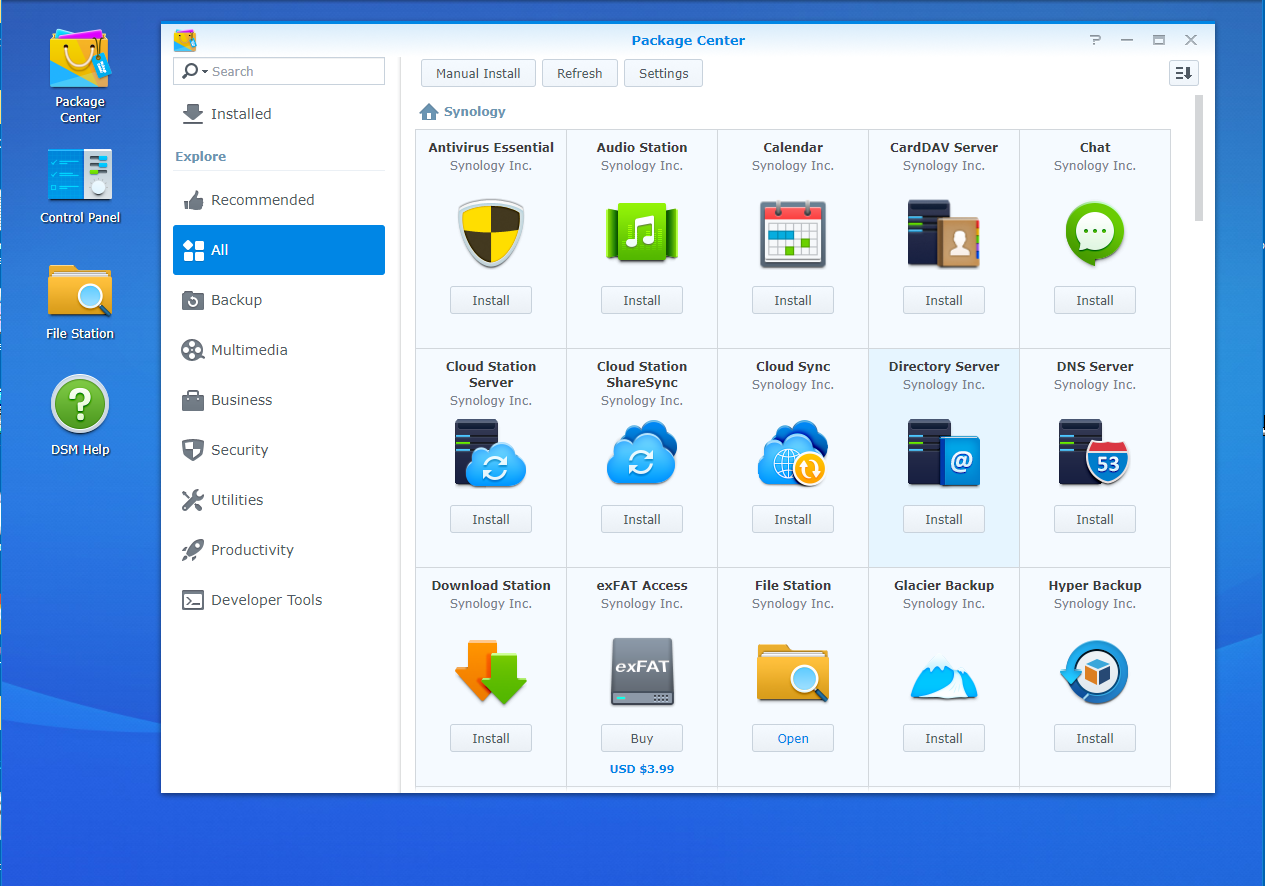Click the Hyper Backup package icon

coord(1095,672)
